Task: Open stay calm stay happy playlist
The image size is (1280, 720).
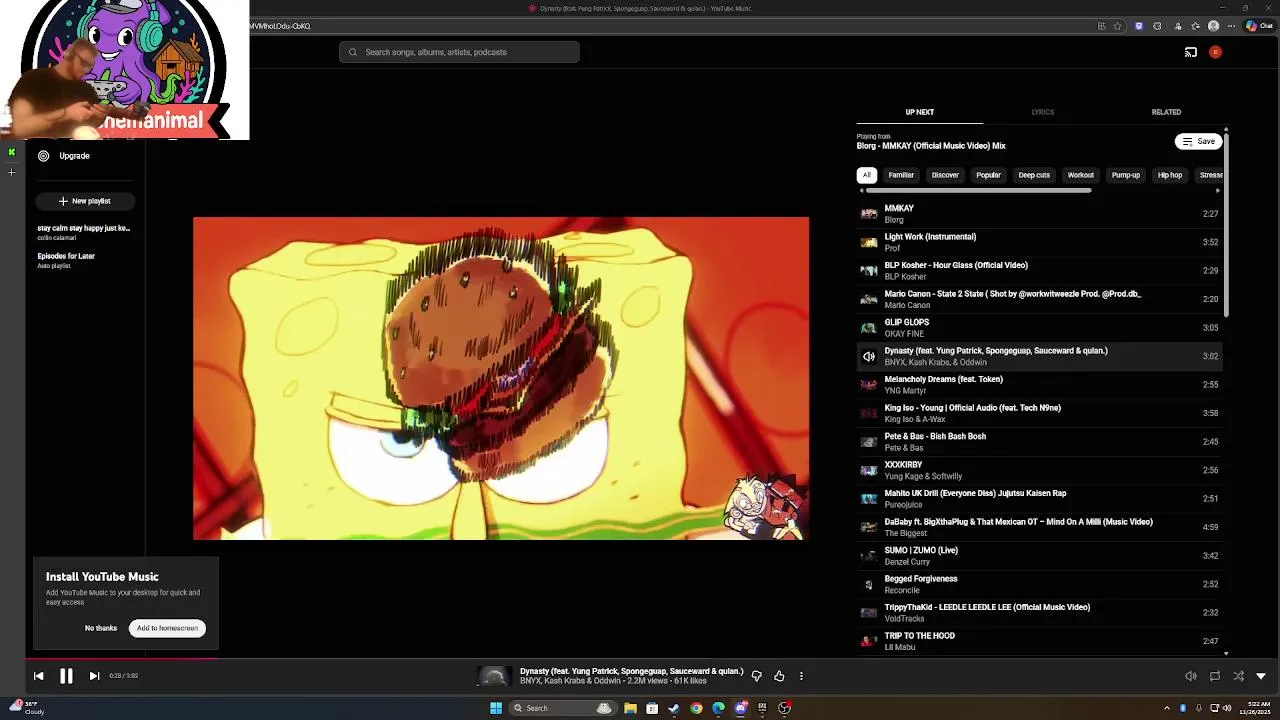Action: [84, 232]
